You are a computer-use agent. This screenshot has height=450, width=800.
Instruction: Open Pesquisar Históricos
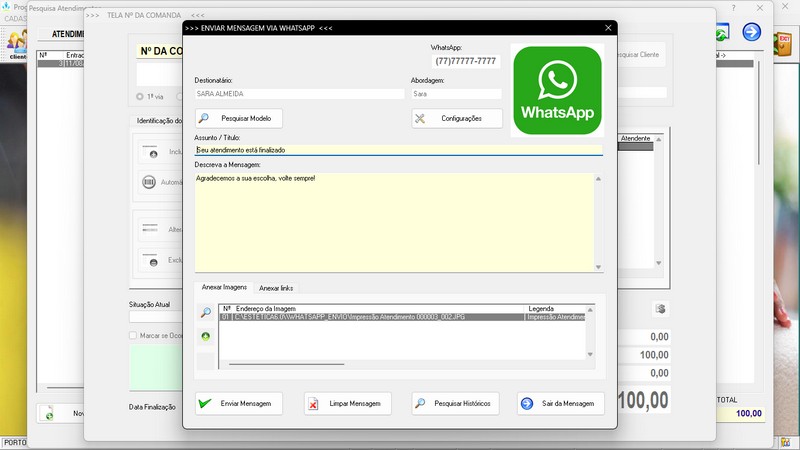455,404
